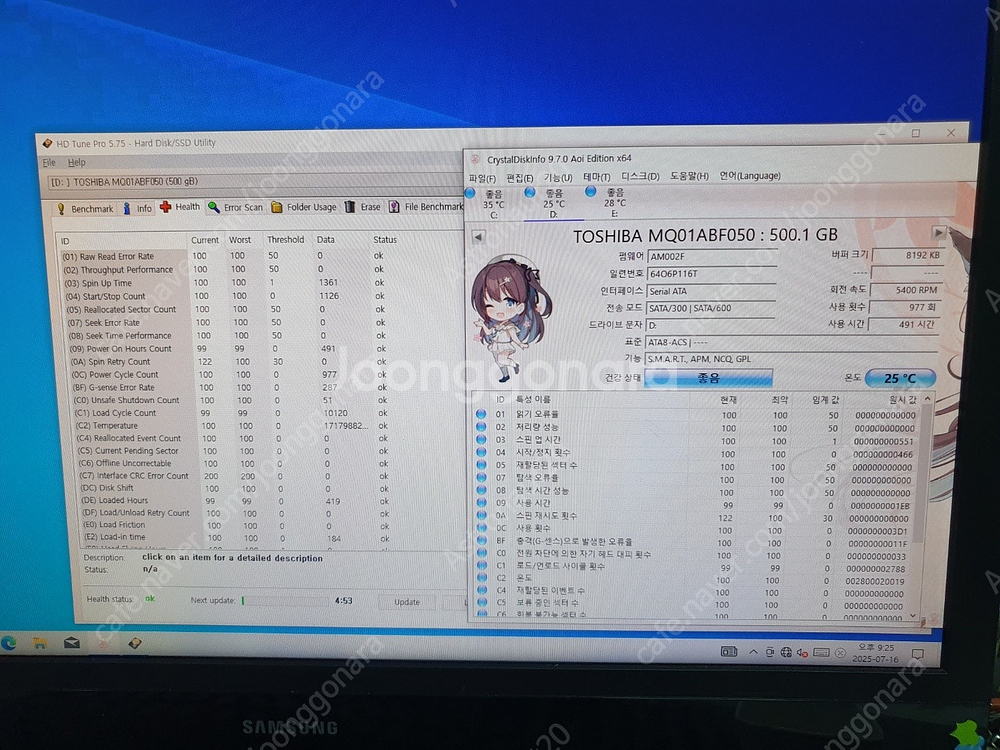Open the File Benchmark tab
Image resolution: width=1000 pixels, height=750 pixels.
(x=425, y=206)
